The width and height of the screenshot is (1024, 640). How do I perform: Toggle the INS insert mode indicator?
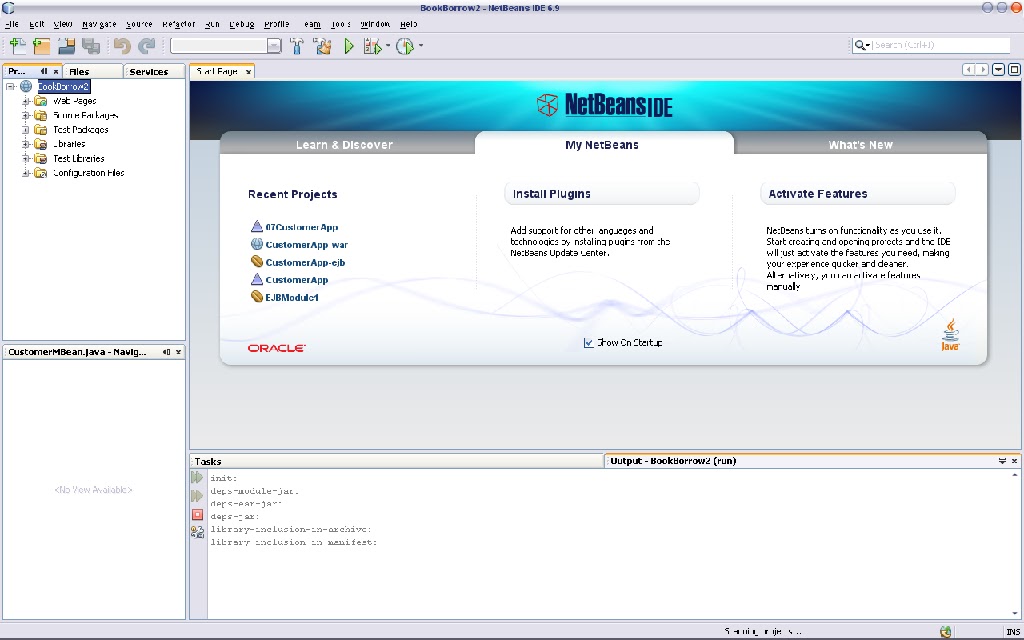[1013, 632]
